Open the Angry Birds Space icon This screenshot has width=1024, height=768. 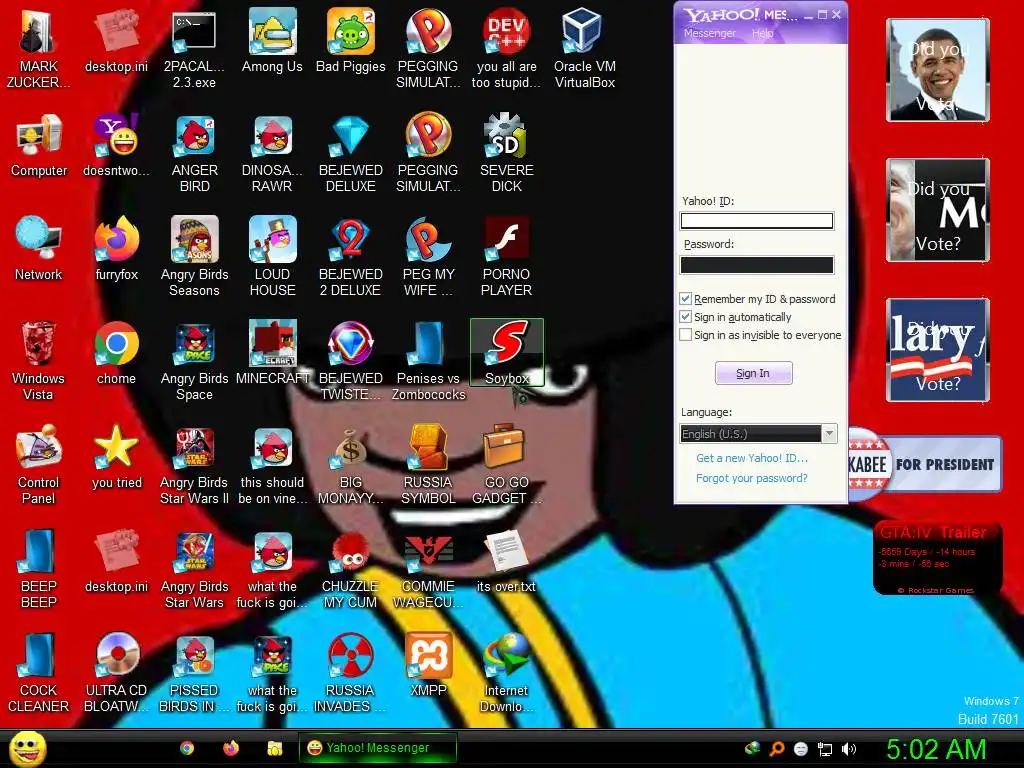click(x=195, y=360)
